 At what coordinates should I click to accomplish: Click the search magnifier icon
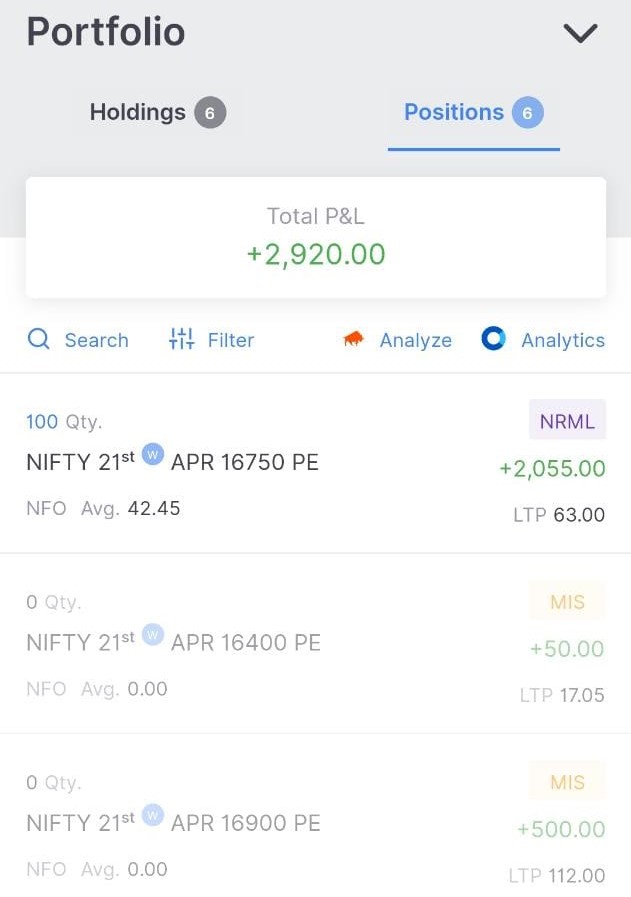click(39, 340)
